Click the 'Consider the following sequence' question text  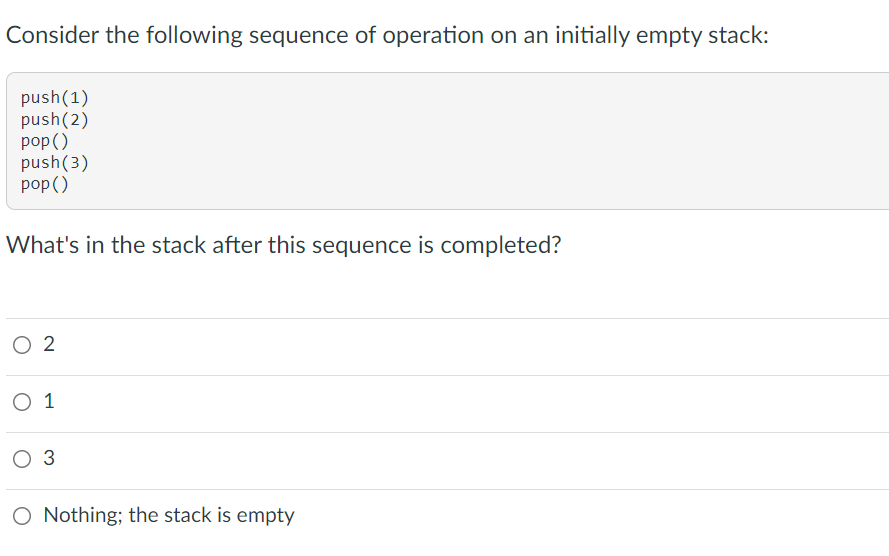(387, 35)
